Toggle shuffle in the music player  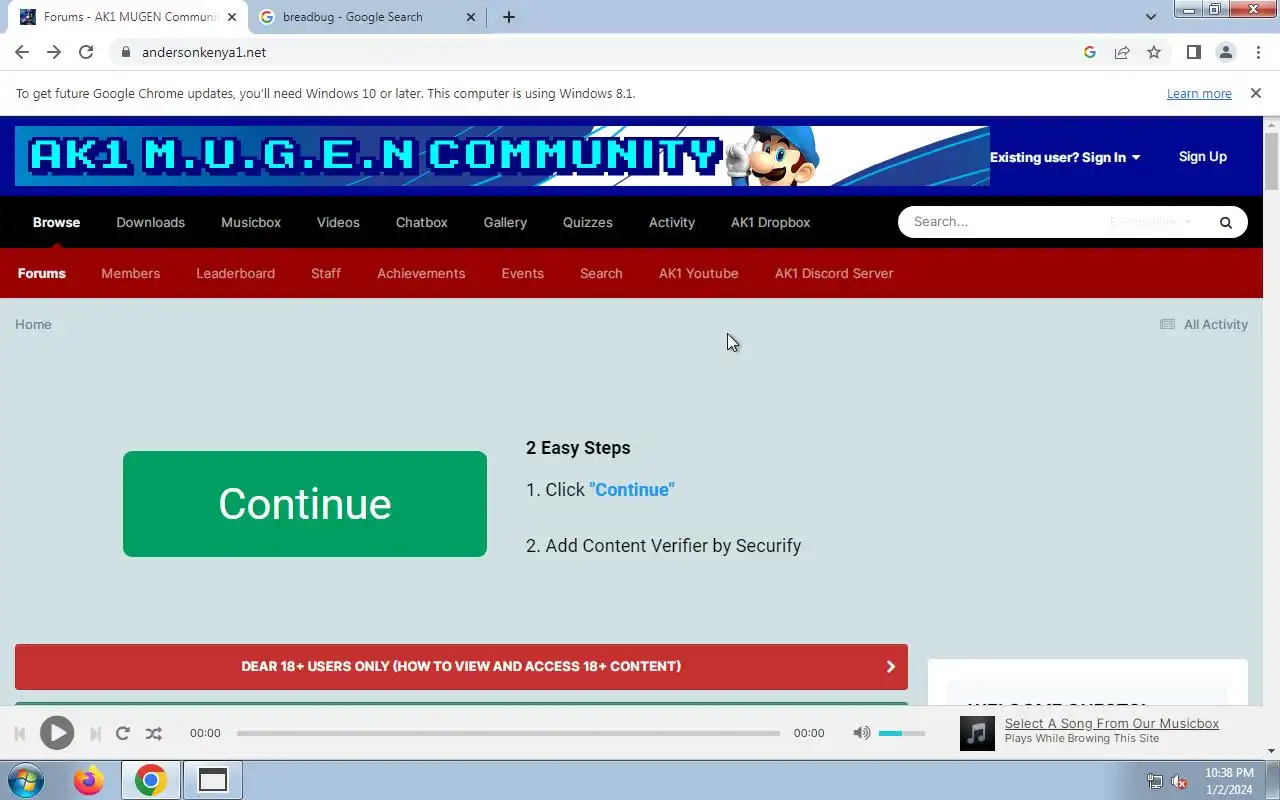[153, 733]
